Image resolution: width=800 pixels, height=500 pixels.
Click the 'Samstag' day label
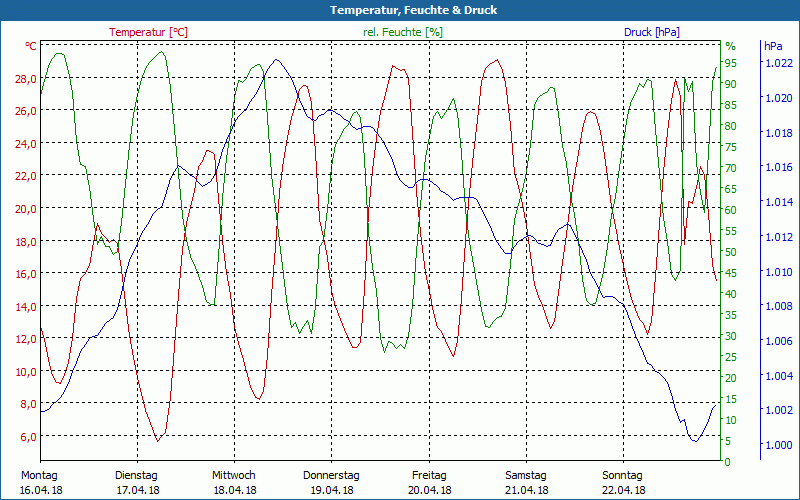(526, 476)
